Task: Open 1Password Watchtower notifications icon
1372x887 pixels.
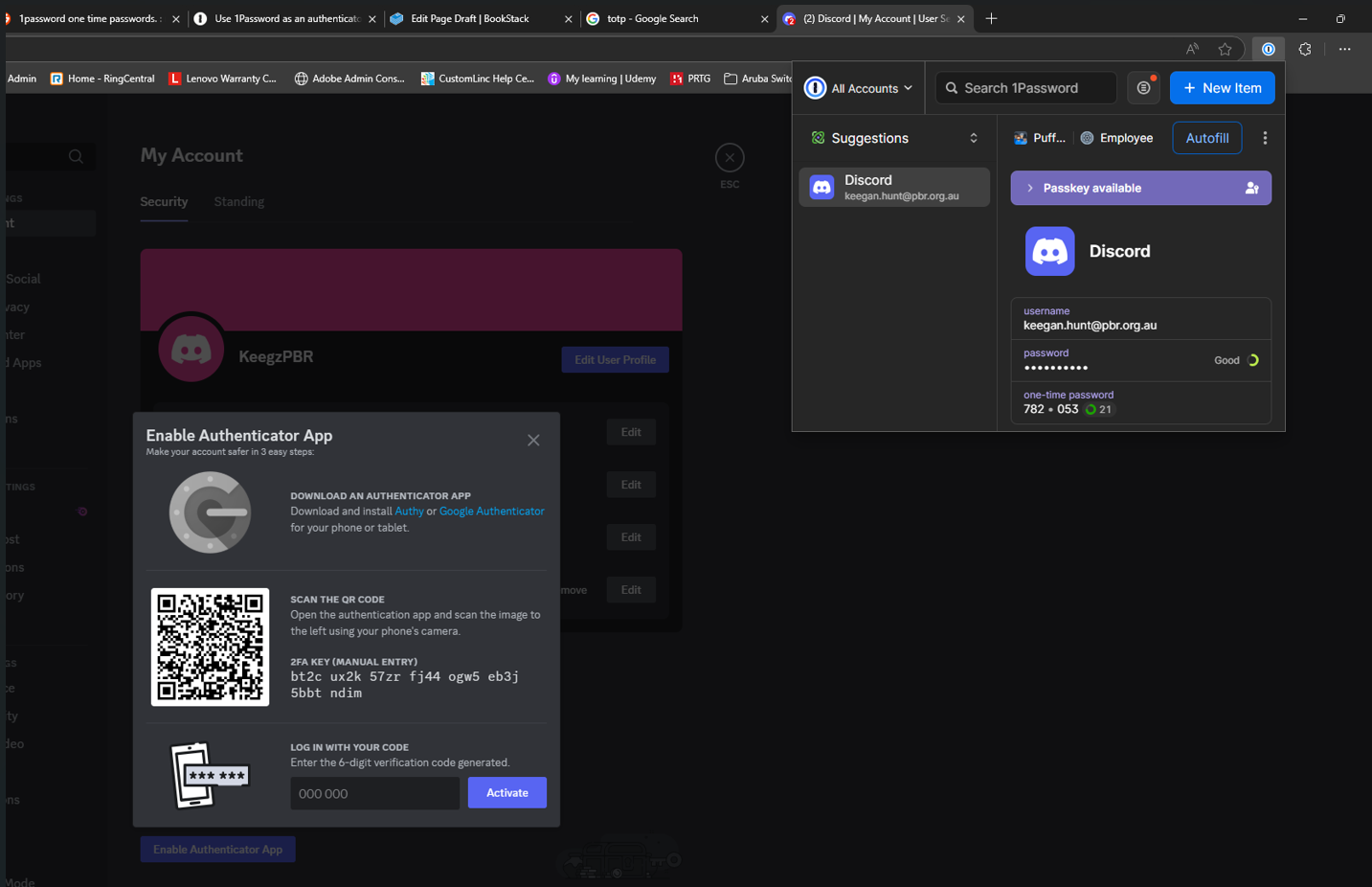Action: 1143,88
